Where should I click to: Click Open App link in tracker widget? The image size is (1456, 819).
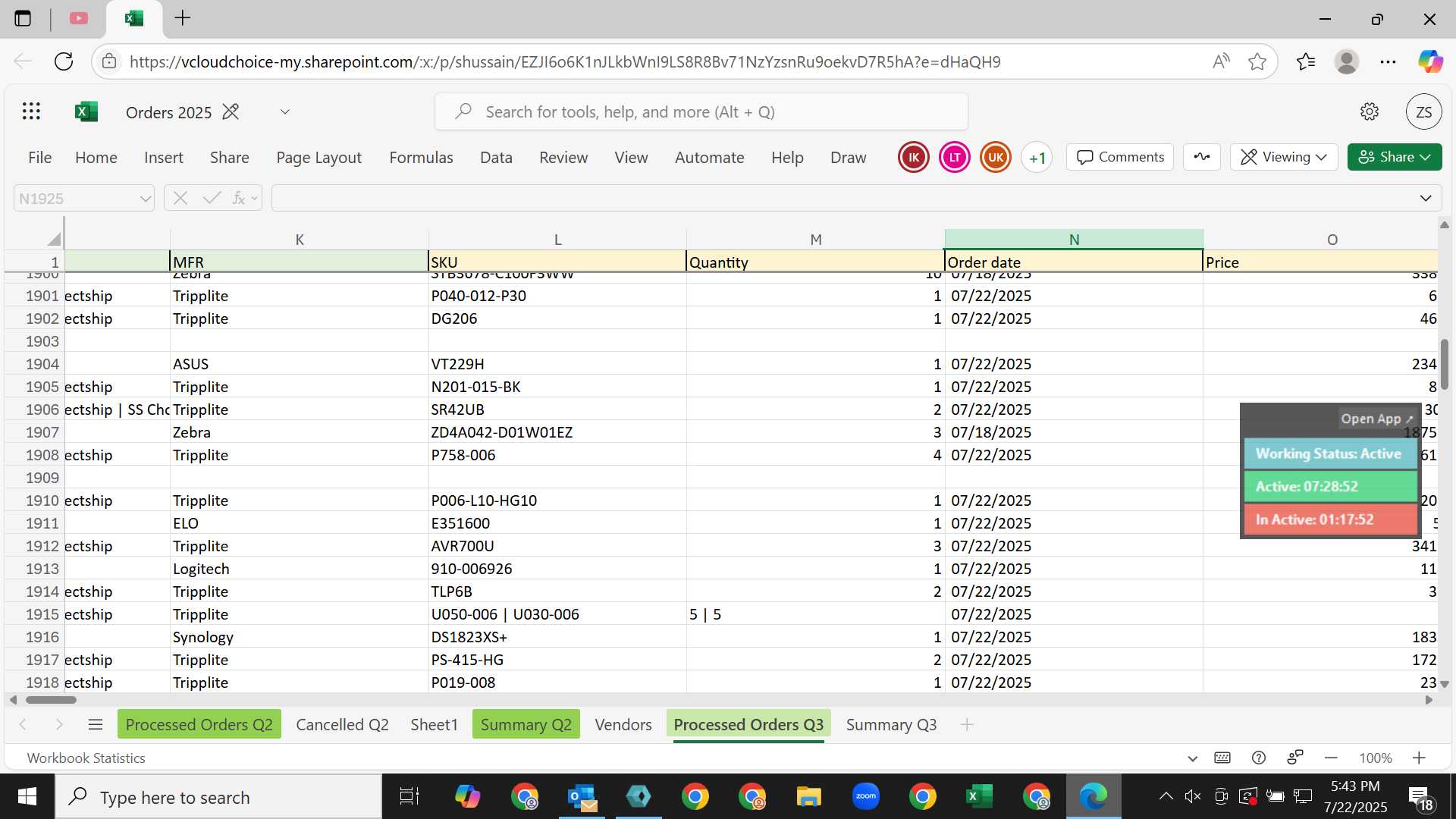(x=1376, y=419)
